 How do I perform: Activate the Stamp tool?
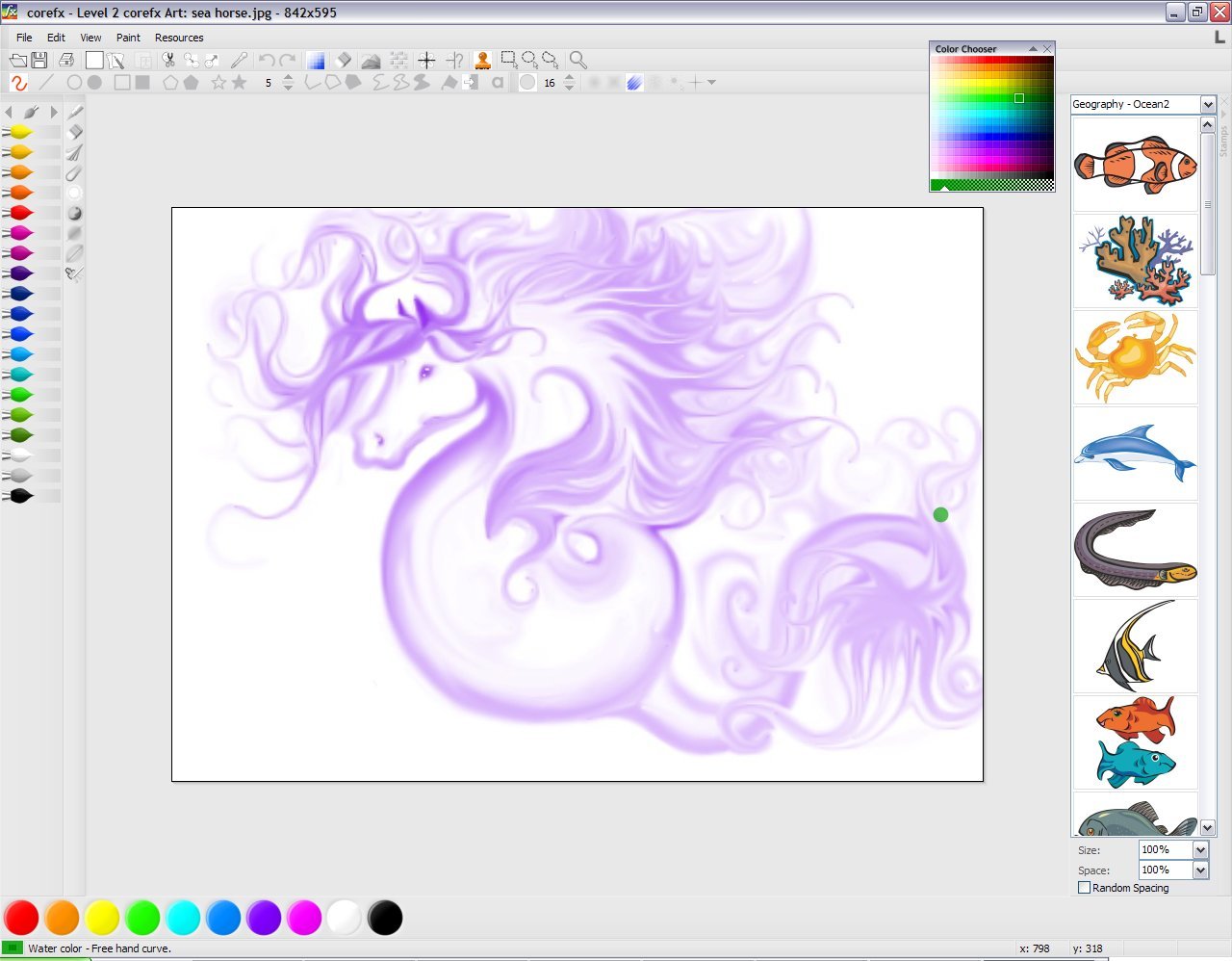click(x=482, y=60)
